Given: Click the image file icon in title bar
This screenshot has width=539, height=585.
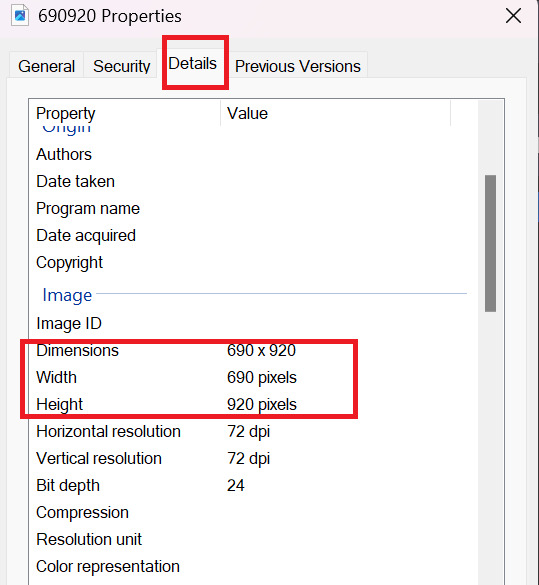Looking at the screenshot, I should pyautogui.click(x=20, y=15).
